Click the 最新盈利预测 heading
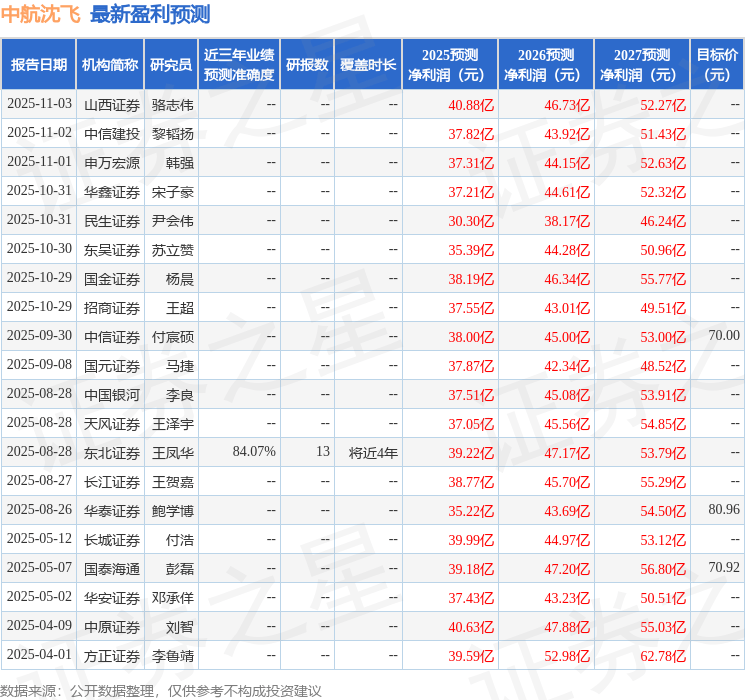 point(150,14)
